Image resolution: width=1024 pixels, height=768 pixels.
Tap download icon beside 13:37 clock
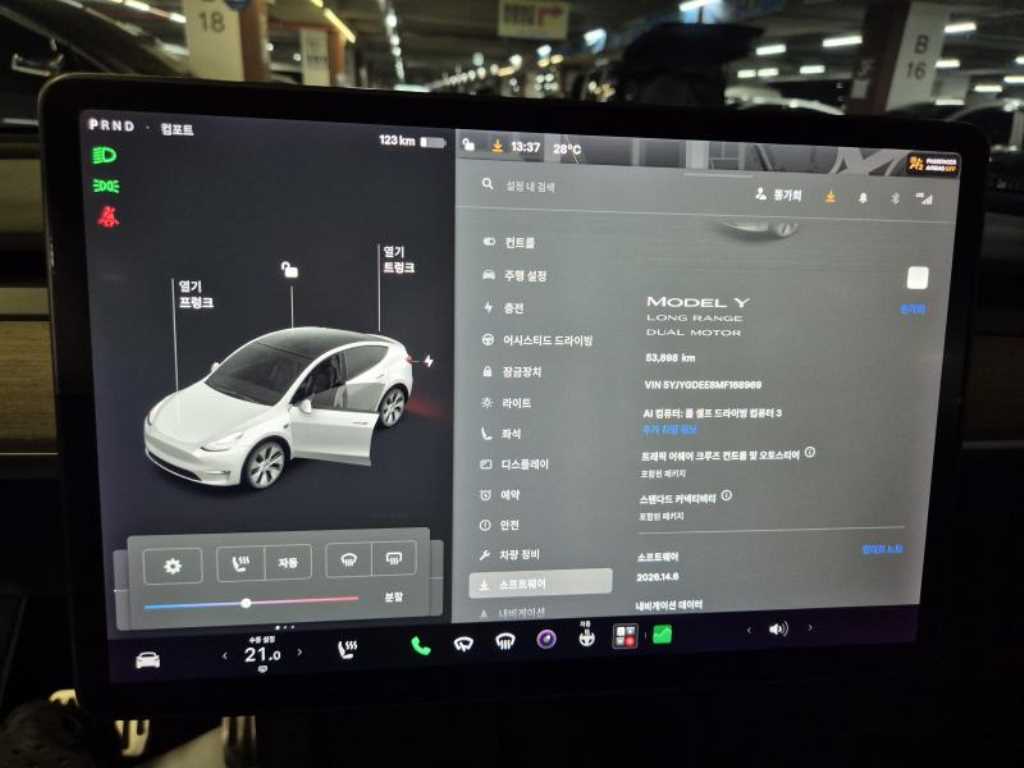click(x=497, y=146)
